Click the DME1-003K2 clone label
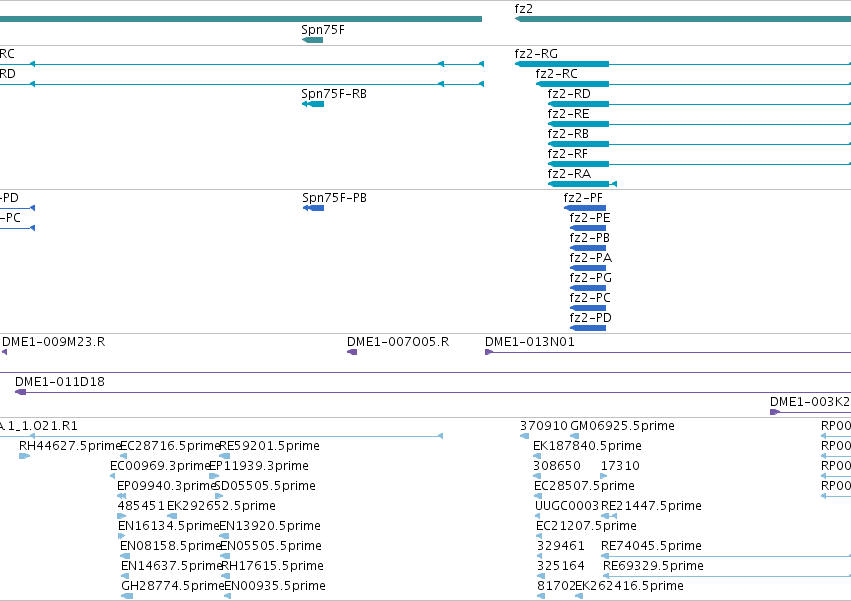This screenshot has height=601, width=851. [810, 402]
